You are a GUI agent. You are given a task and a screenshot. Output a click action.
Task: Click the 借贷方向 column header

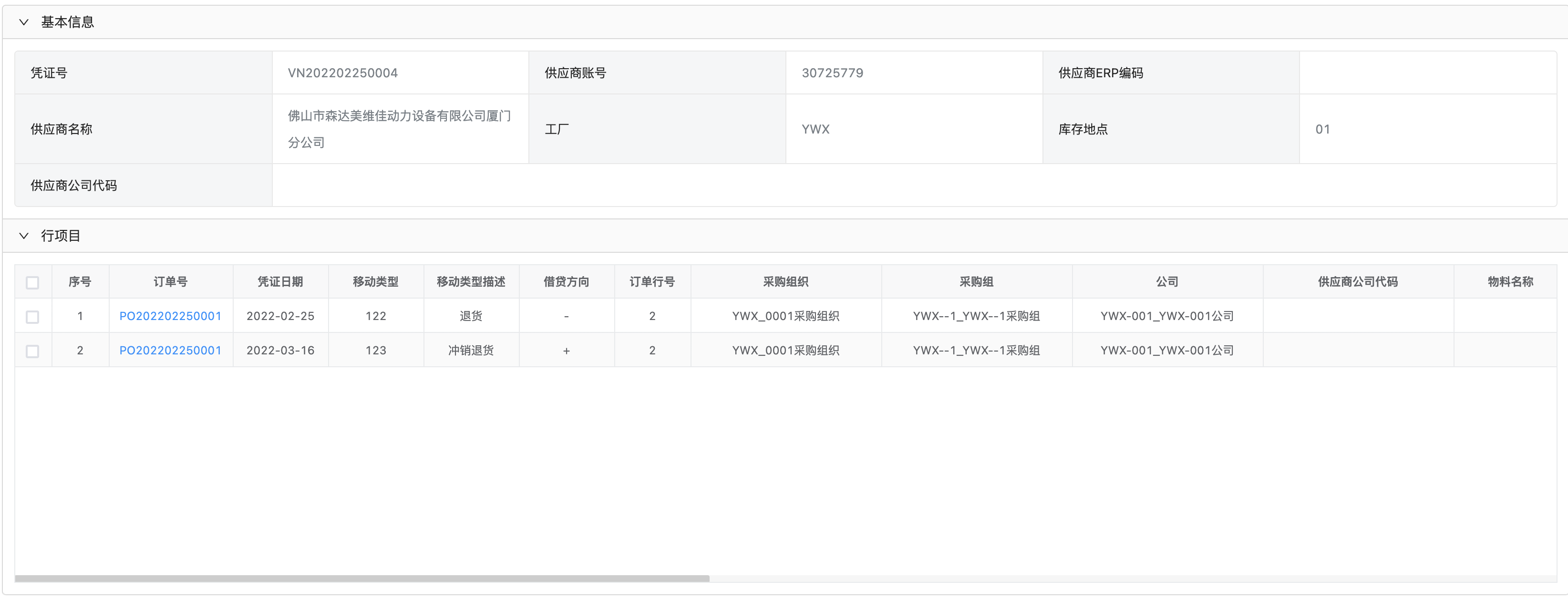click(x=566, y=282)
